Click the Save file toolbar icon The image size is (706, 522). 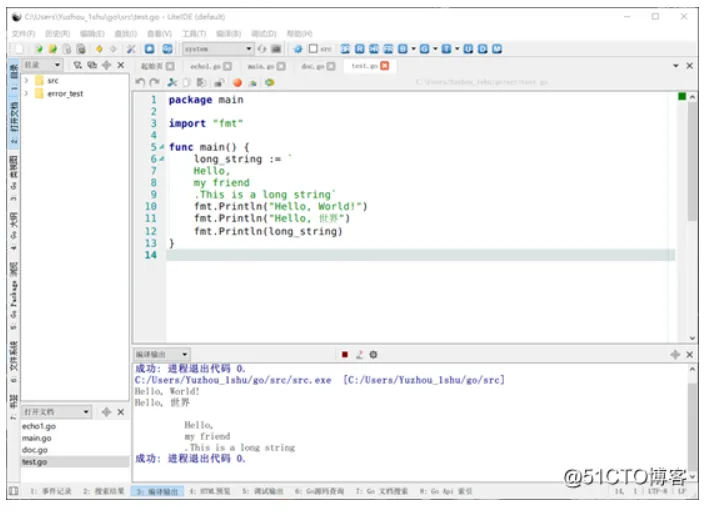(67, 49)
